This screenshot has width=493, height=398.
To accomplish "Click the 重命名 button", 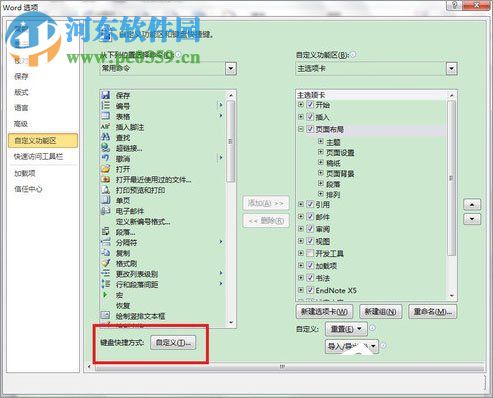I will 433,312.
